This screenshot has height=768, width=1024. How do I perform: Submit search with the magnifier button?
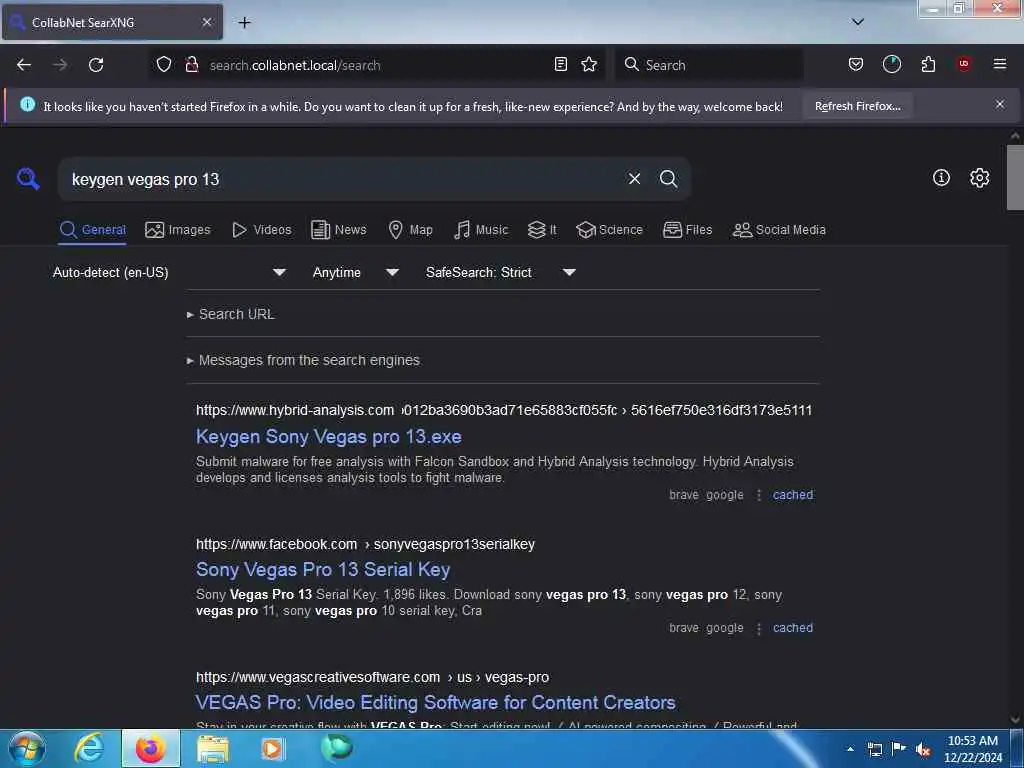pyautogui.click(x=668, y=178)
